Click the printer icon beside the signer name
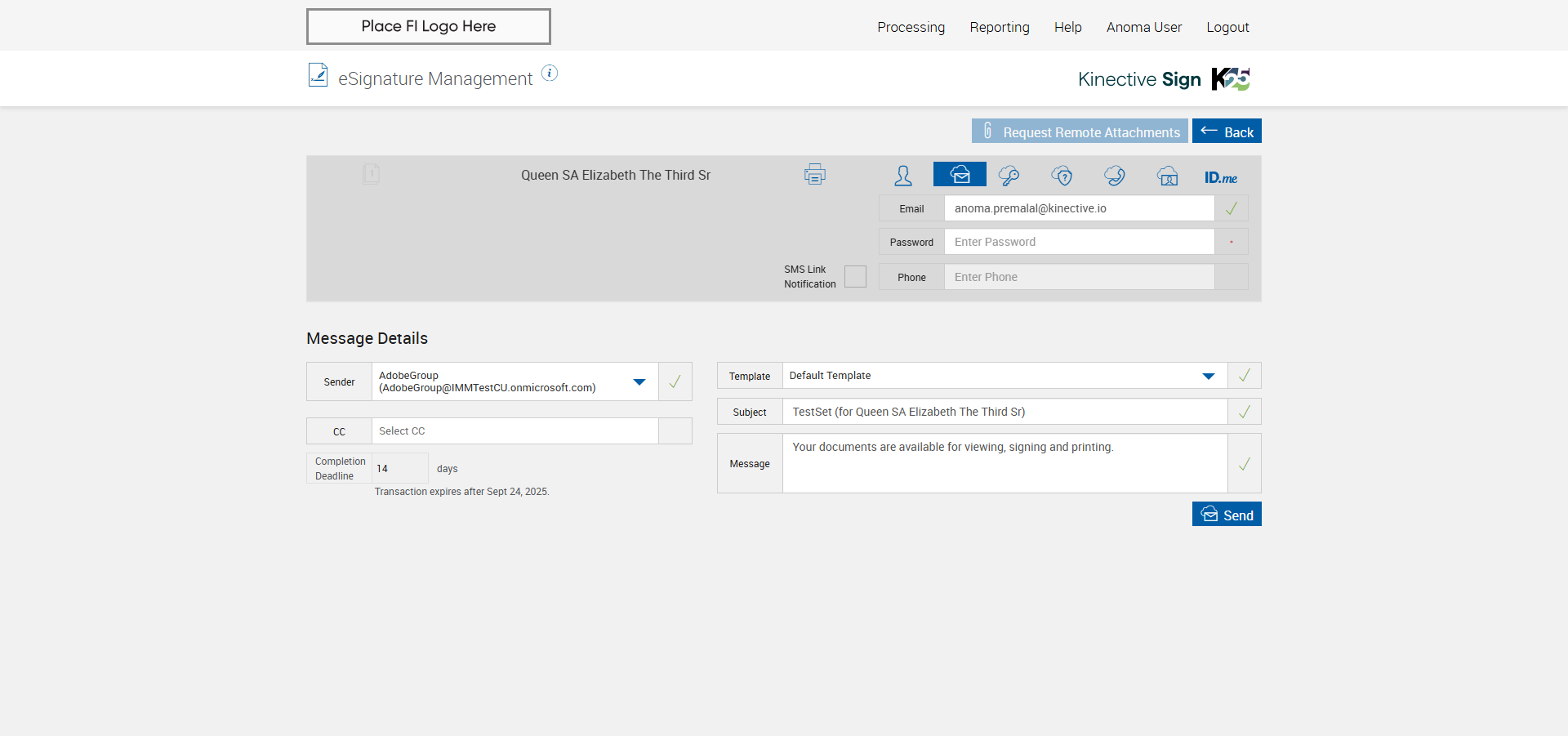 coord(814,175)
